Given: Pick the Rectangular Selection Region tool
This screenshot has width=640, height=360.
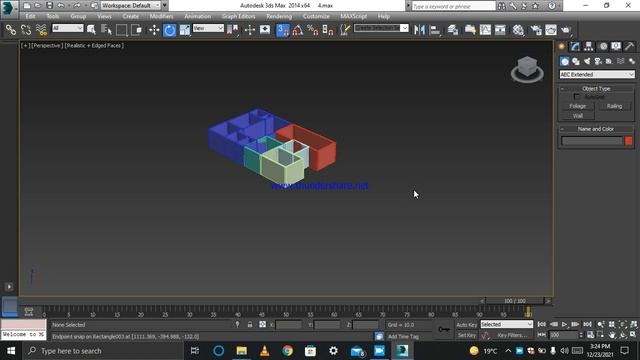Looking at the screenshot, I should pos(121,29).
